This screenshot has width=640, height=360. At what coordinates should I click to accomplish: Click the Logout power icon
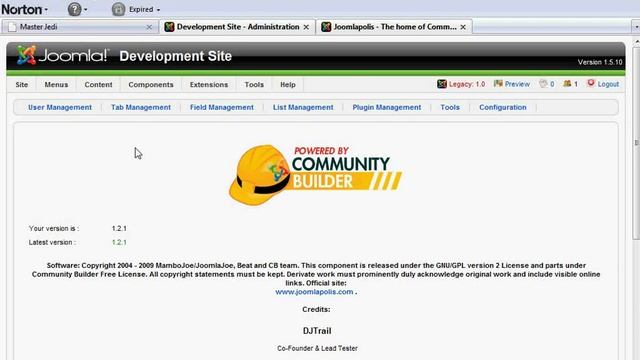coord(591,83)
